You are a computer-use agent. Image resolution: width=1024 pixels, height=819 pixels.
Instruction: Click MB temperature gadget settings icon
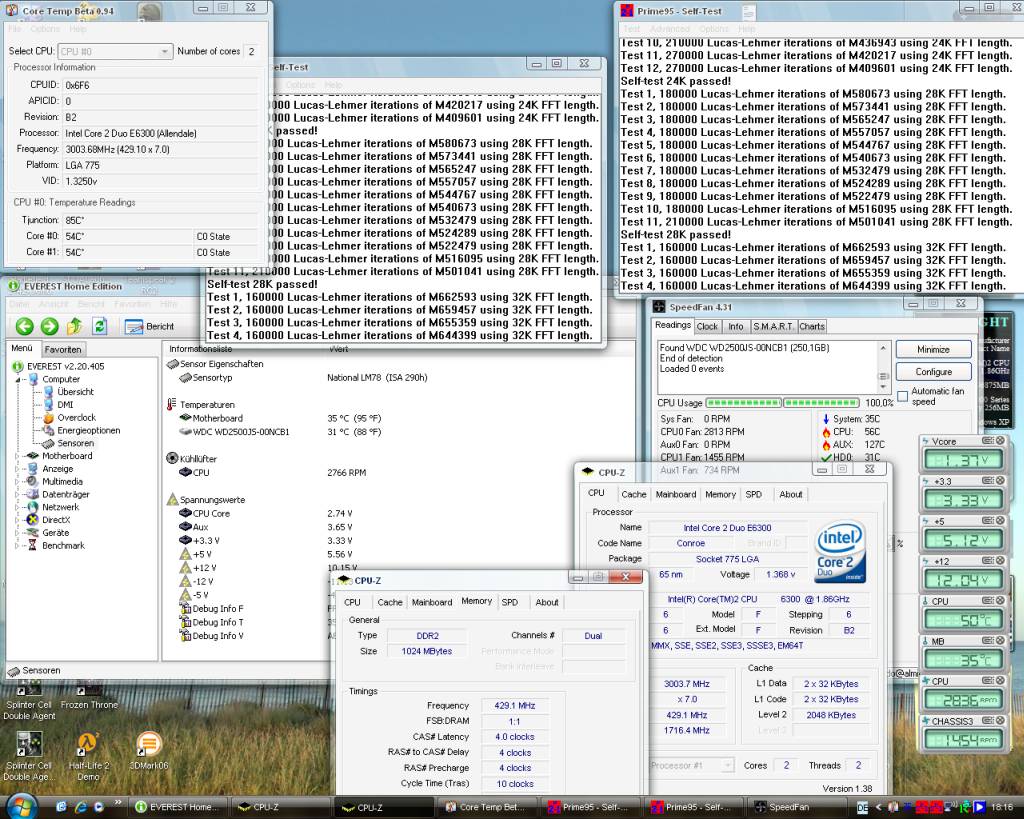tap(987, 641)
